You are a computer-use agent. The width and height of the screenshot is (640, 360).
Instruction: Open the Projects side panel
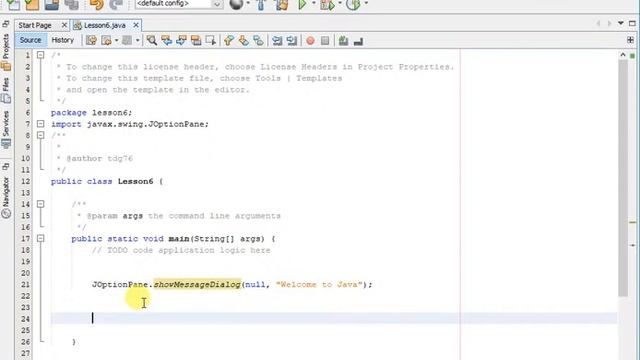6,52
